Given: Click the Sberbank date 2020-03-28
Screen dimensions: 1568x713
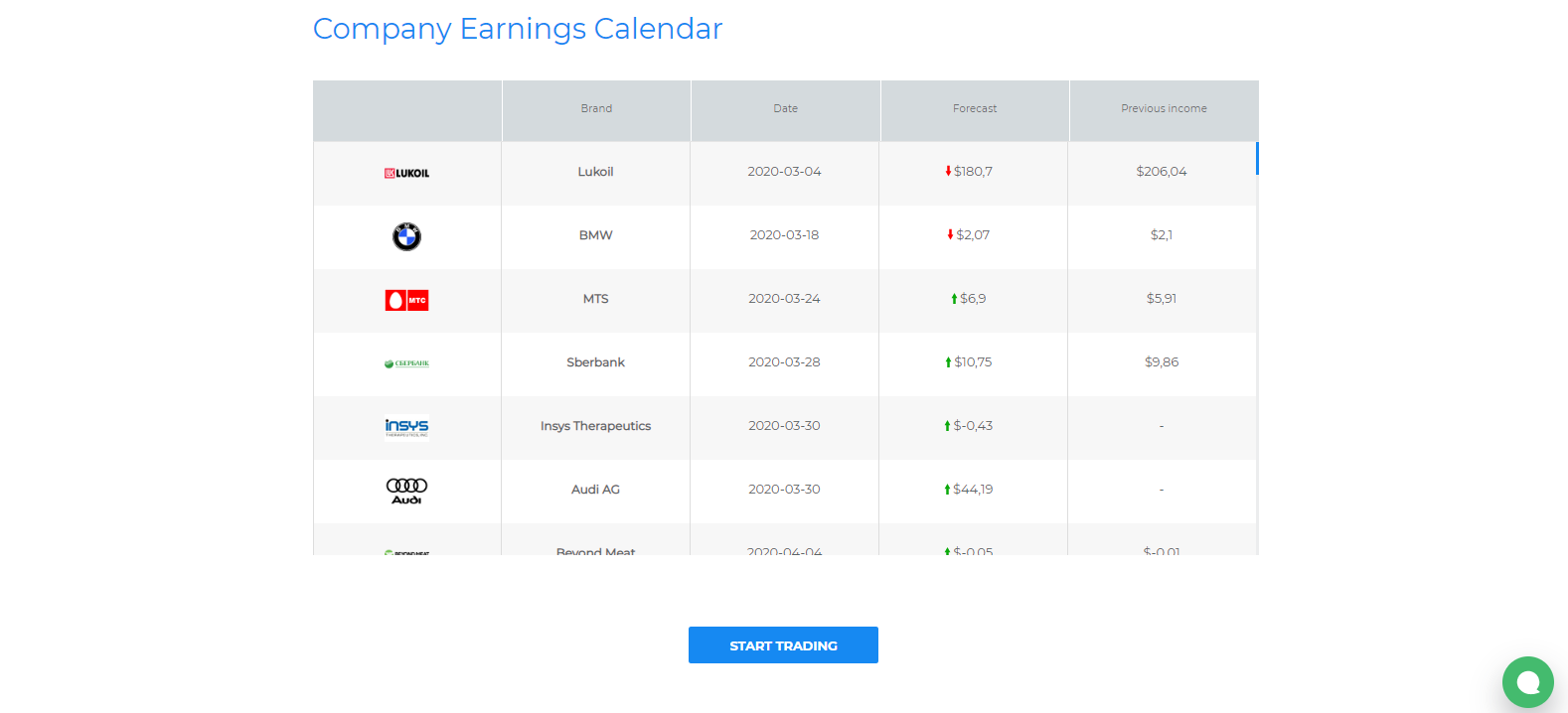Looking at the screenshot, I should pyautogui.click(x=784, y=362).
